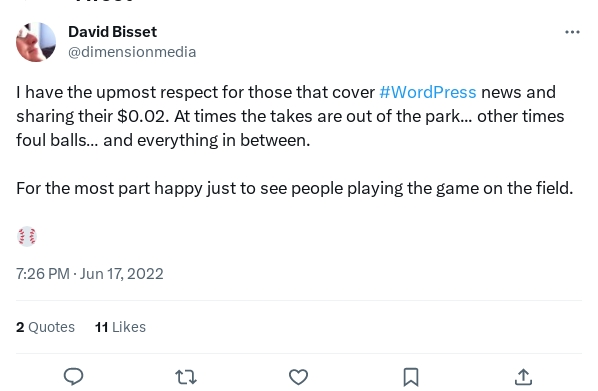This screenshot has width=598, height=391.
Task: Click the 'I have the upmost respect' paragraph
Action: point(290,116)
